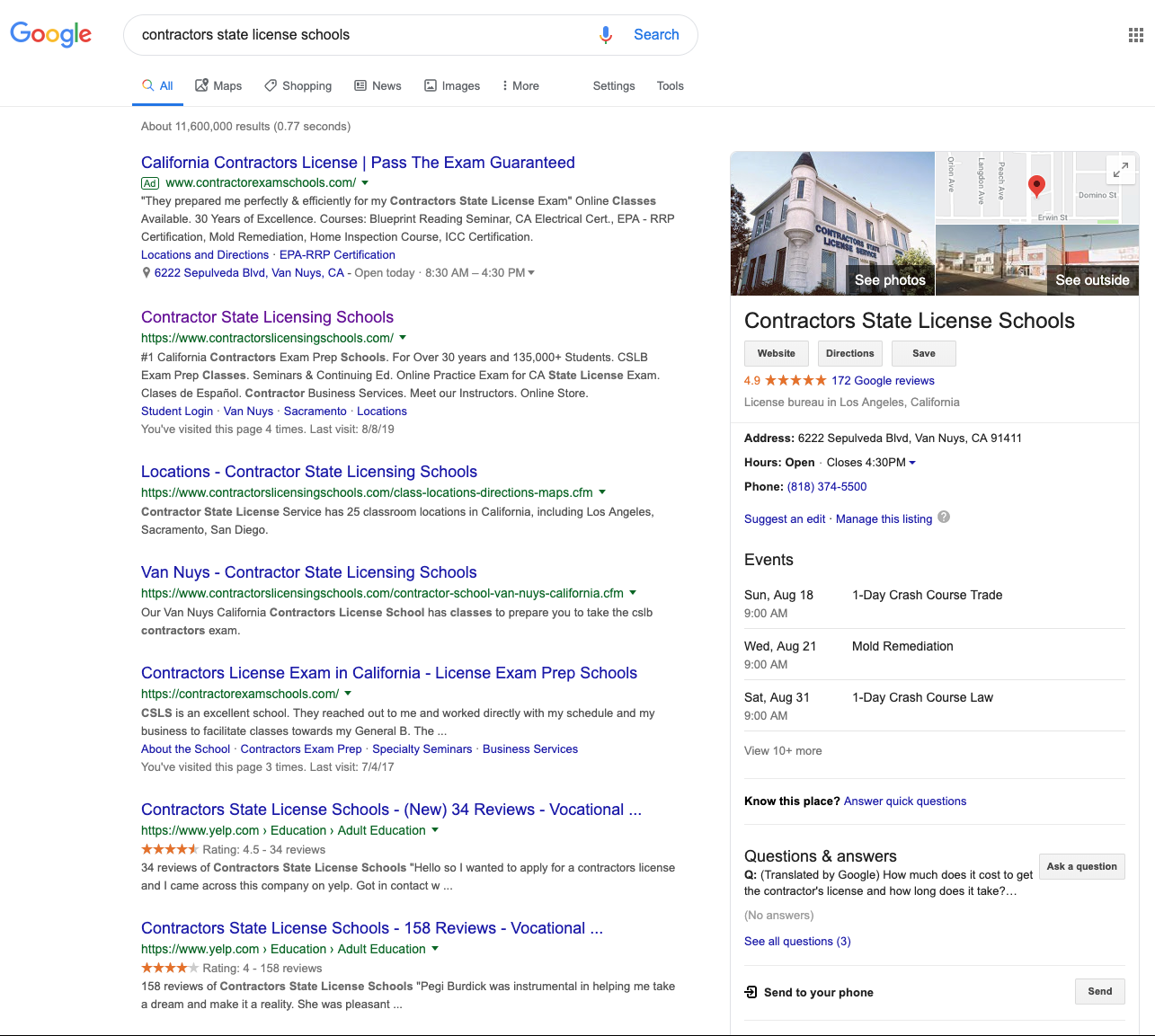Click the microphone voice search icon
Image resolution: width=1155 pixels, height=1036 pixels.
(606, 35)
